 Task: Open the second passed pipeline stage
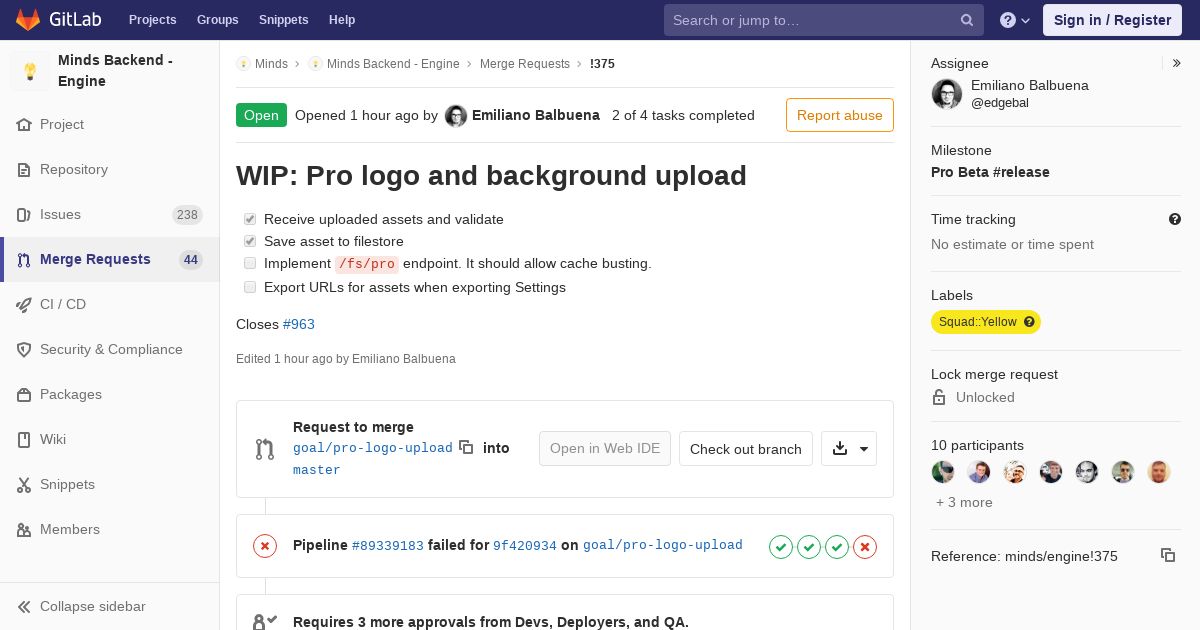(809, 546)
